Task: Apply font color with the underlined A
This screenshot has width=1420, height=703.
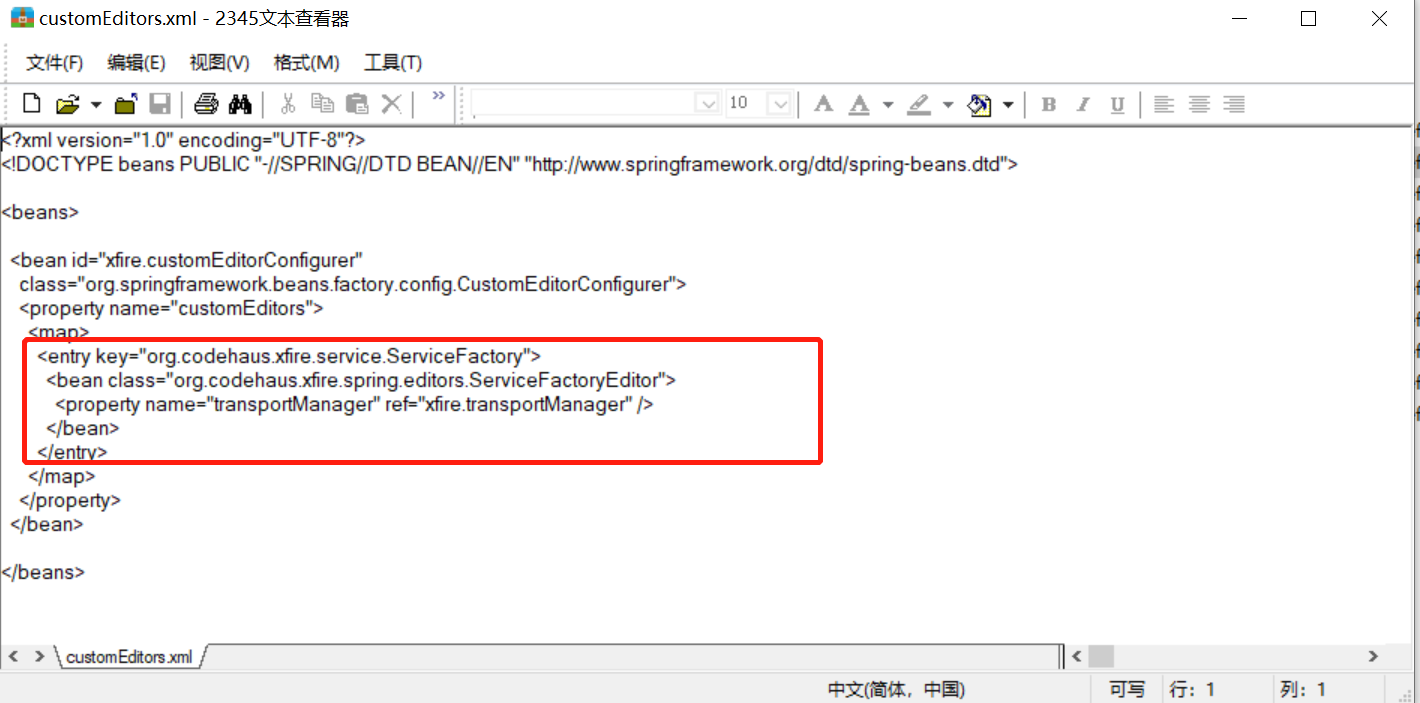Action: tap(859, 104)
